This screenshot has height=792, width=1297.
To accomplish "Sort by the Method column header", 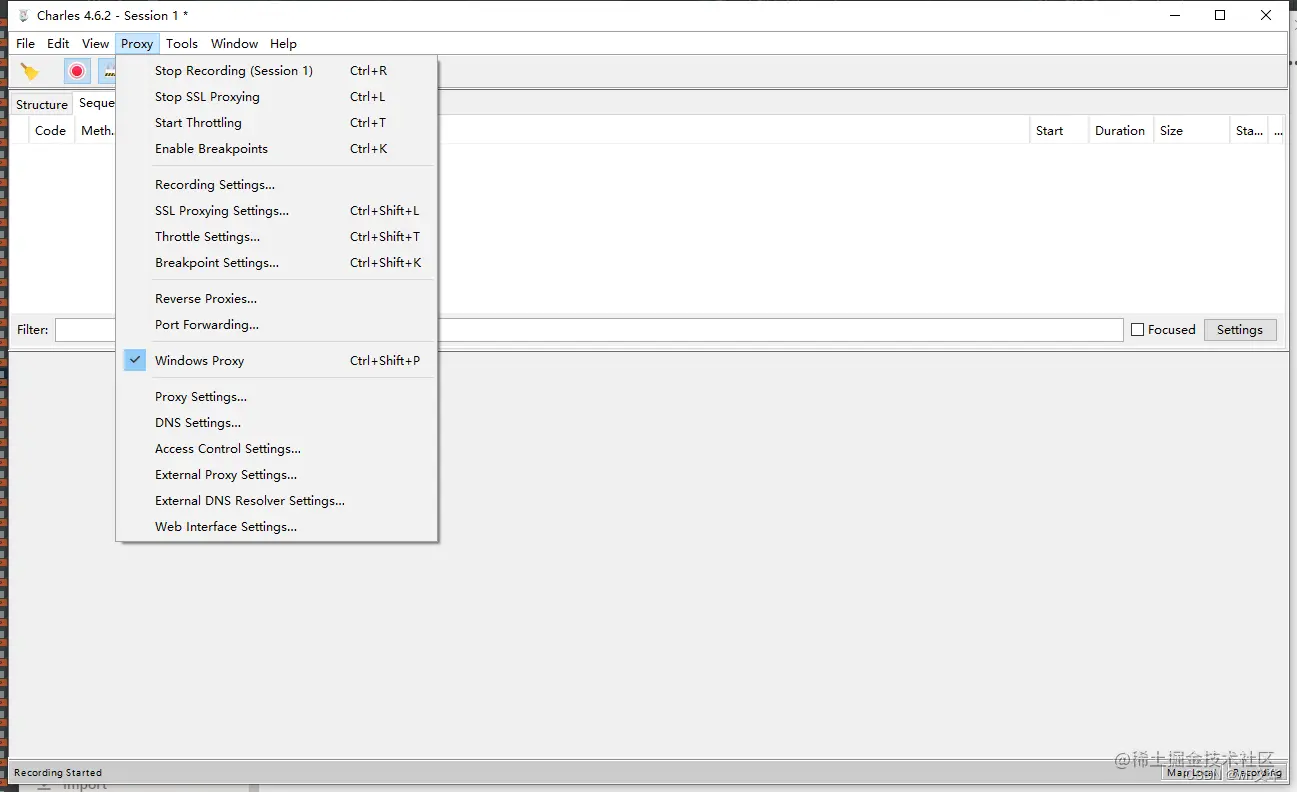I will (97, 131).
